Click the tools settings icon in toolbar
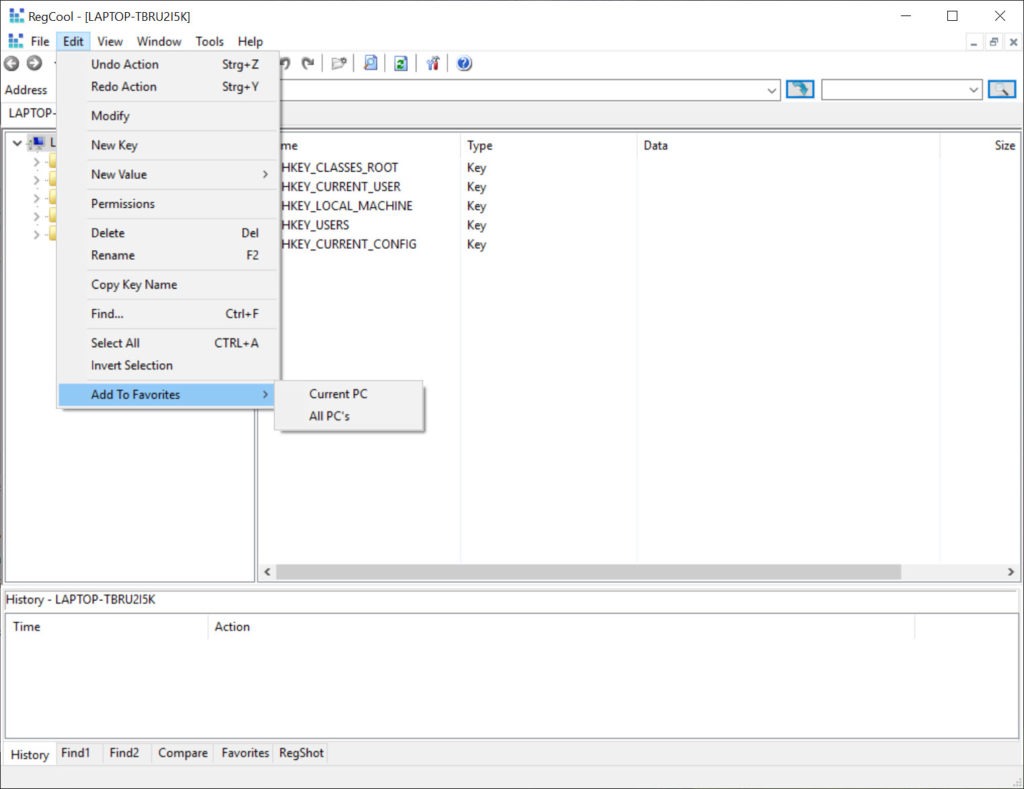 pos(433,63)
